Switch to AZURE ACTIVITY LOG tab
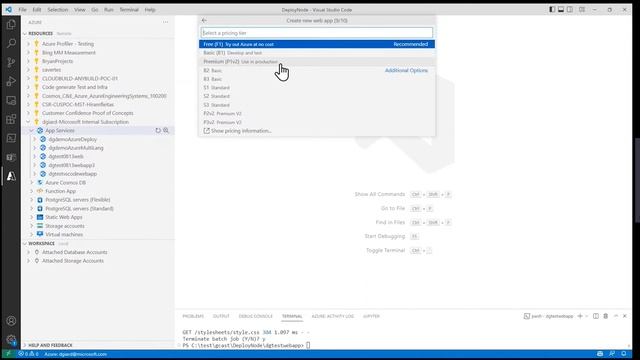This screenshot has height=360, width=640. point(333,316)
